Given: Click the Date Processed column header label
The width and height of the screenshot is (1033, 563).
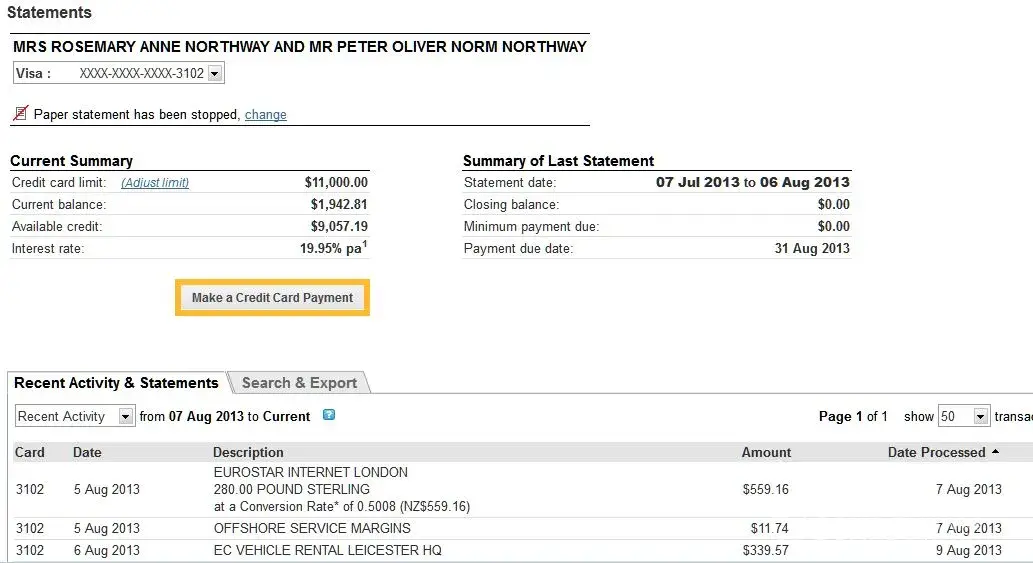Looking at the screenshot, I should (x=936, y=452).
